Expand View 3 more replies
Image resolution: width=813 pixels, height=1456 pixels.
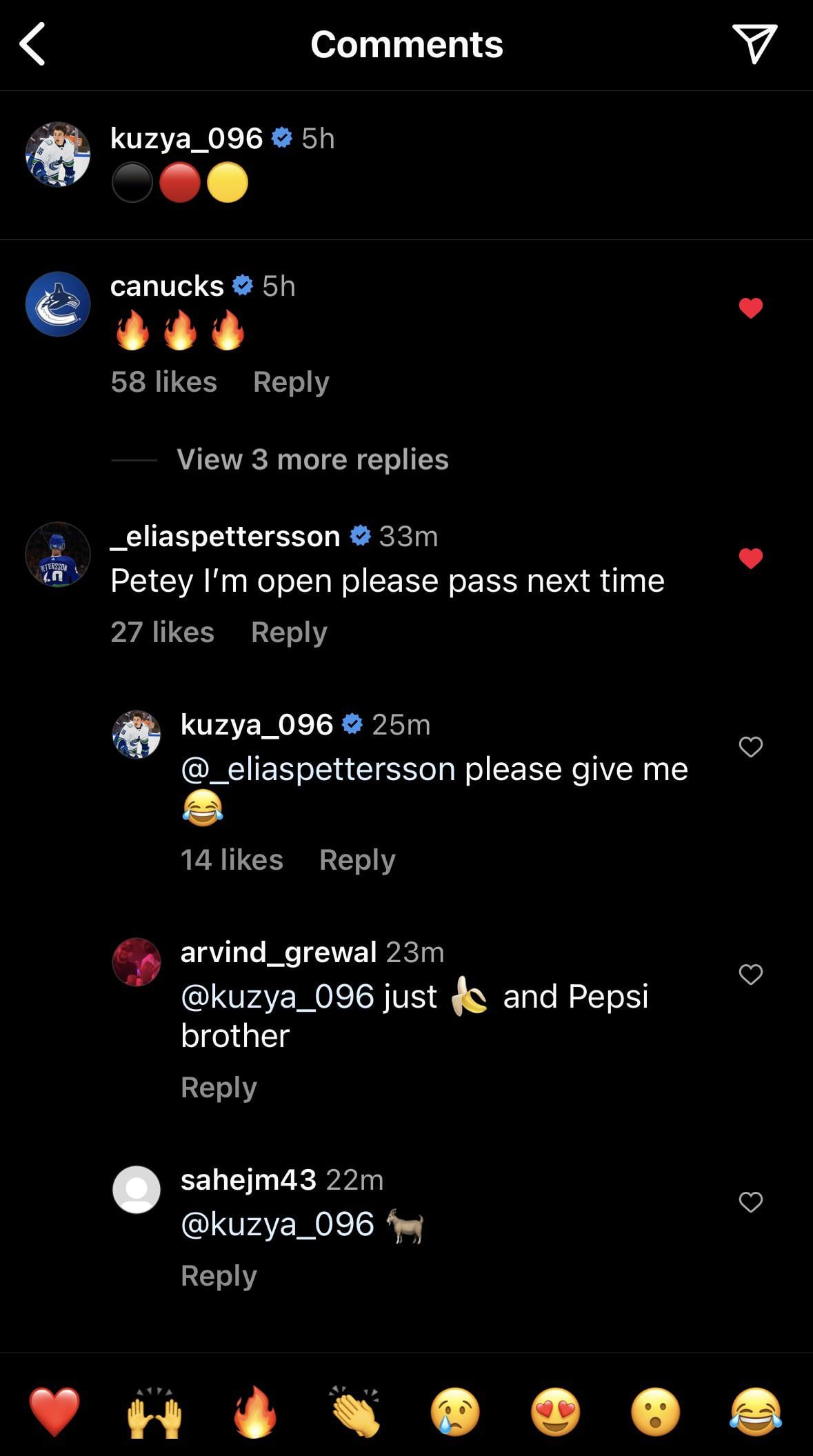tap(312, 459)
